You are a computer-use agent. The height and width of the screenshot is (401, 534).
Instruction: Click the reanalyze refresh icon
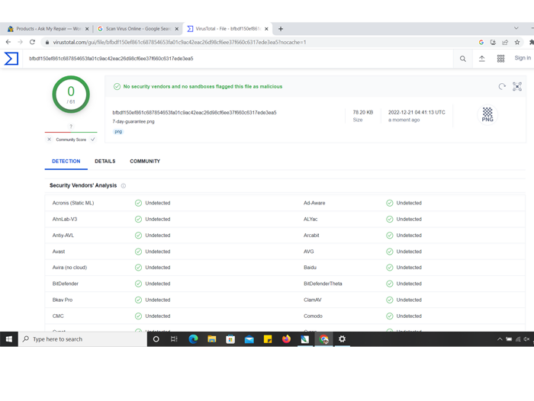502,87
